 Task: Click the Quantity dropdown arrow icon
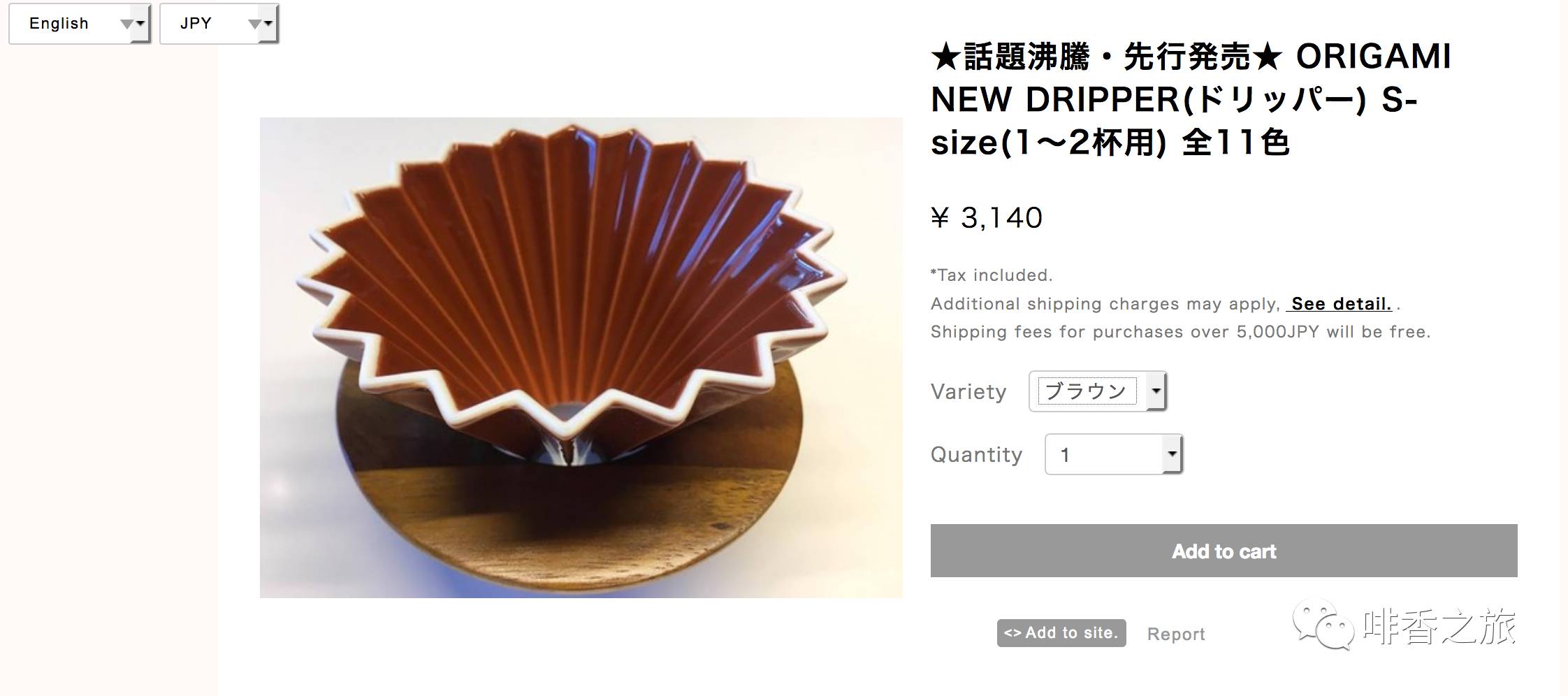pos(1172,454)
